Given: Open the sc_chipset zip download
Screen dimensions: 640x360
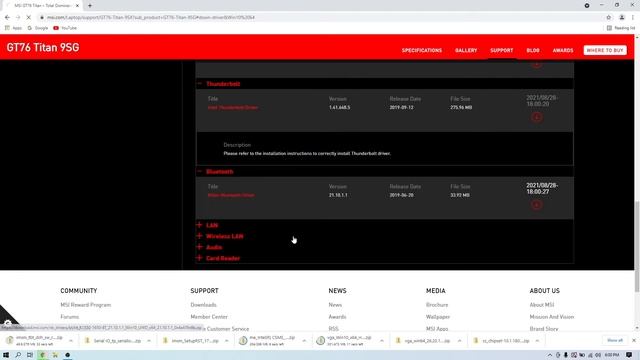Looking at the screenshot, I should tap(502, 340).
